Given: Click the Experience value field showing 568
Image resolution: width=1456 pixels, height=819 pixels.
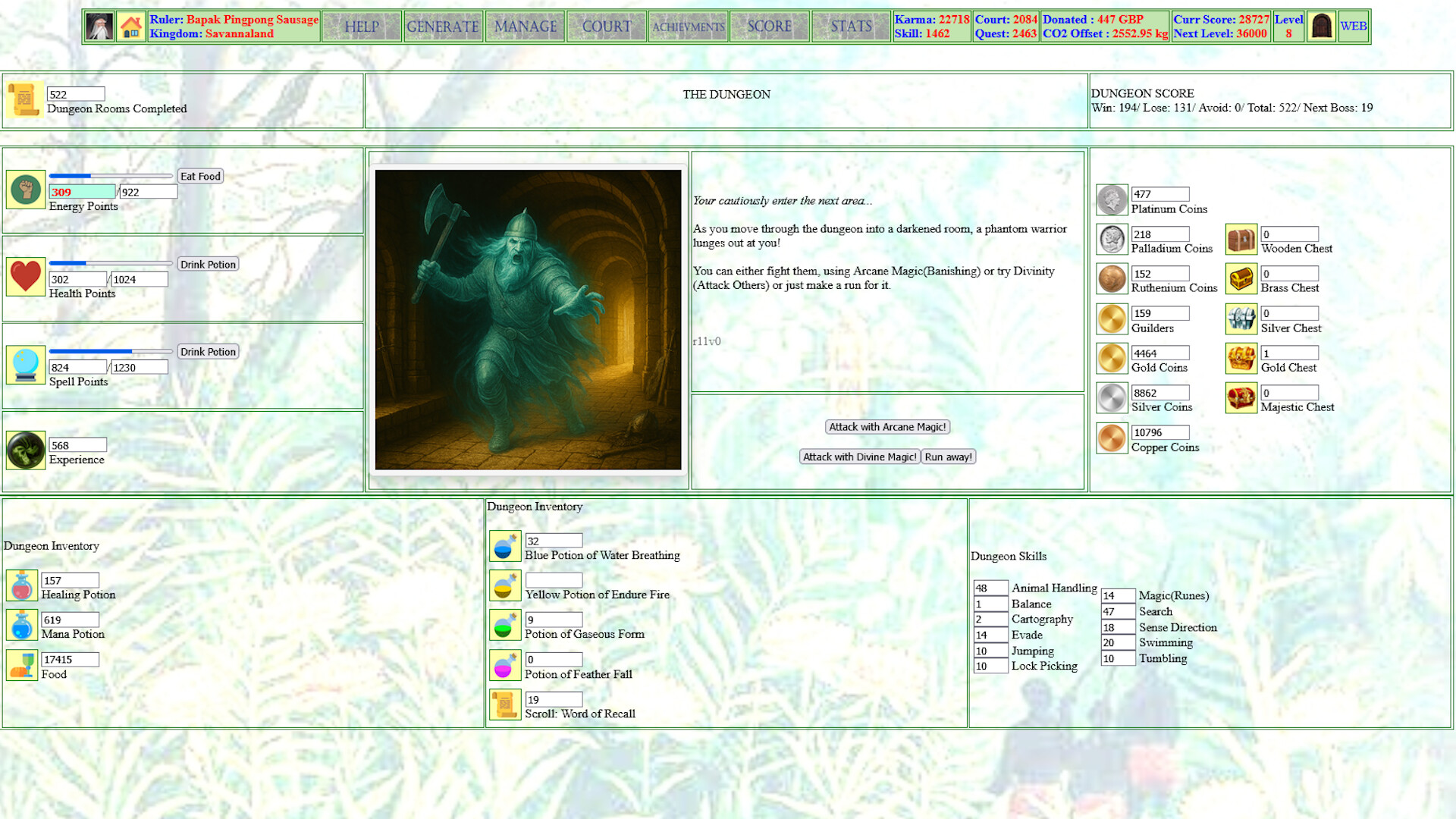Looking at the screenshot, I should pos(77,445).
